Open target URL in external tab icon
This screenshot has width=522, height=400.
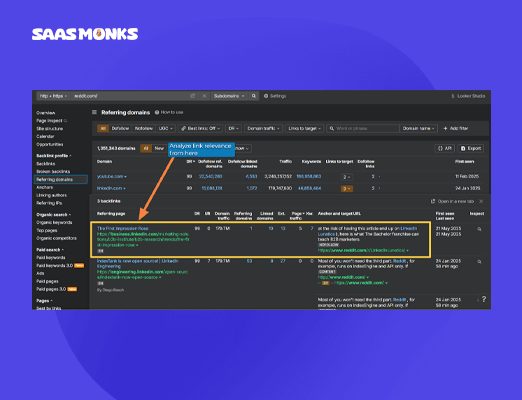[x=192, y=96]
